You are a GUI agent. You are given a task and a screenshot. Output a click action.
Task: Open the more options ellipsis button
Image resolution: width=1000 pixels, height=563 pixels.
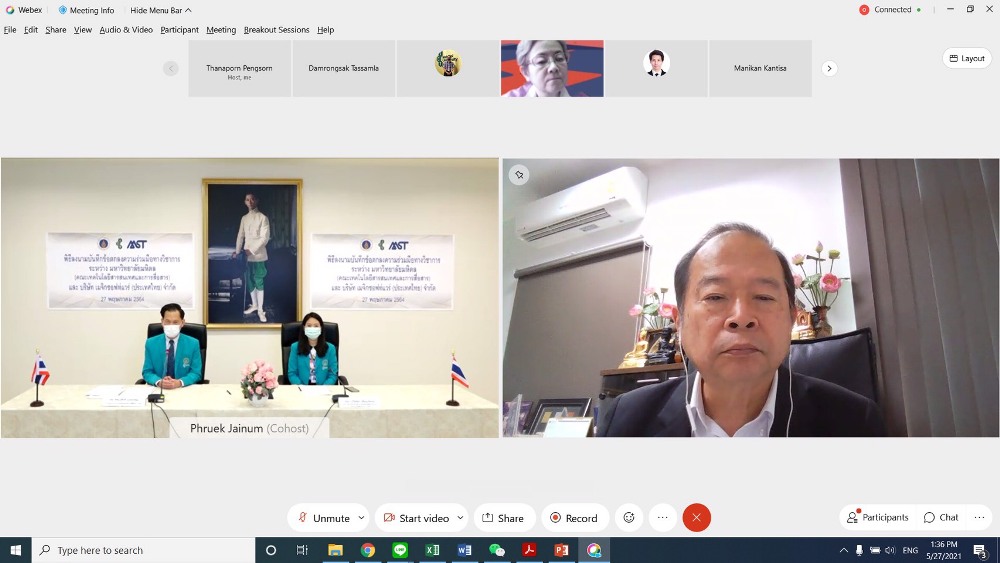tap(662, 518)
